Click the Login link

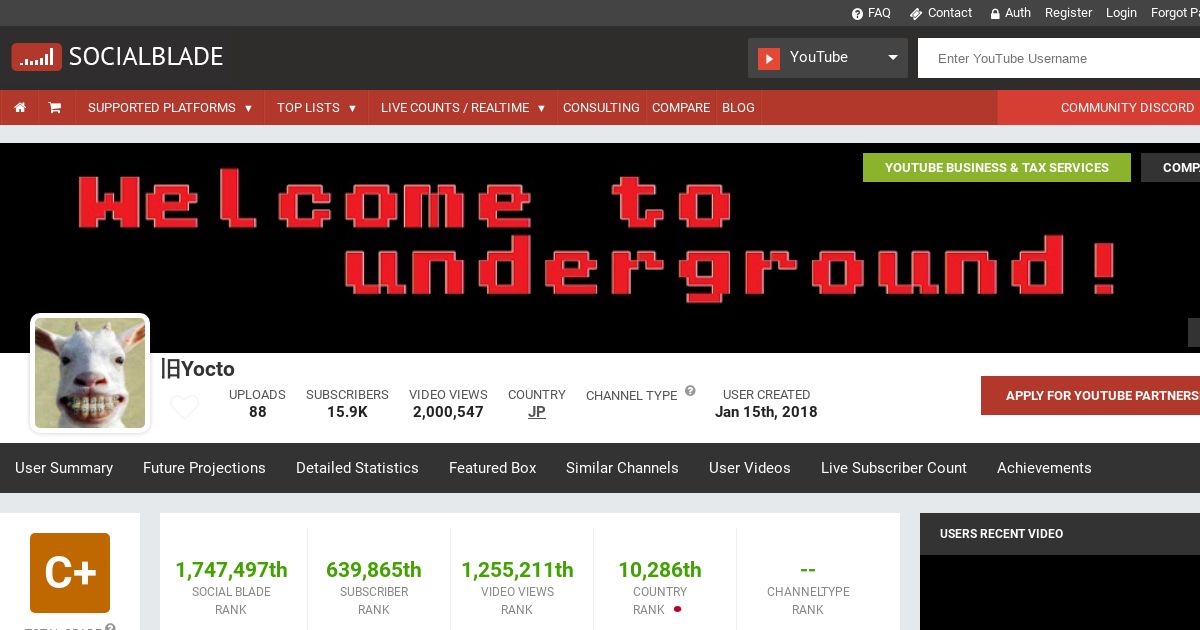pos(1121,13)
